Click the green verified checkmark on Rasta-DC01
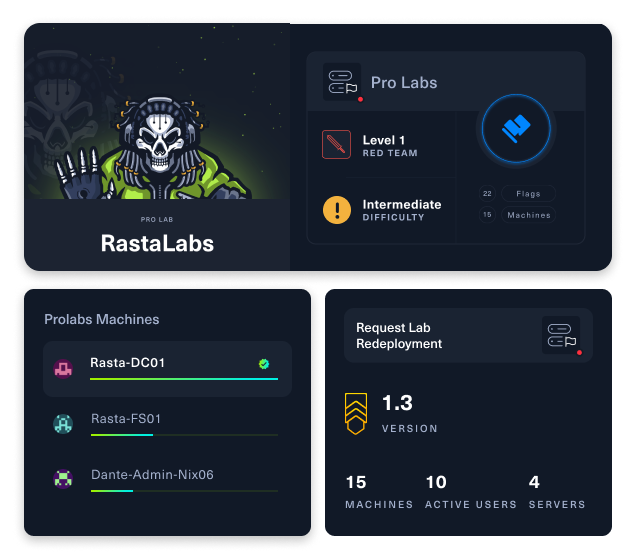Image resolution: width=636 pixels, height=560 pixels. pos(264,364)
